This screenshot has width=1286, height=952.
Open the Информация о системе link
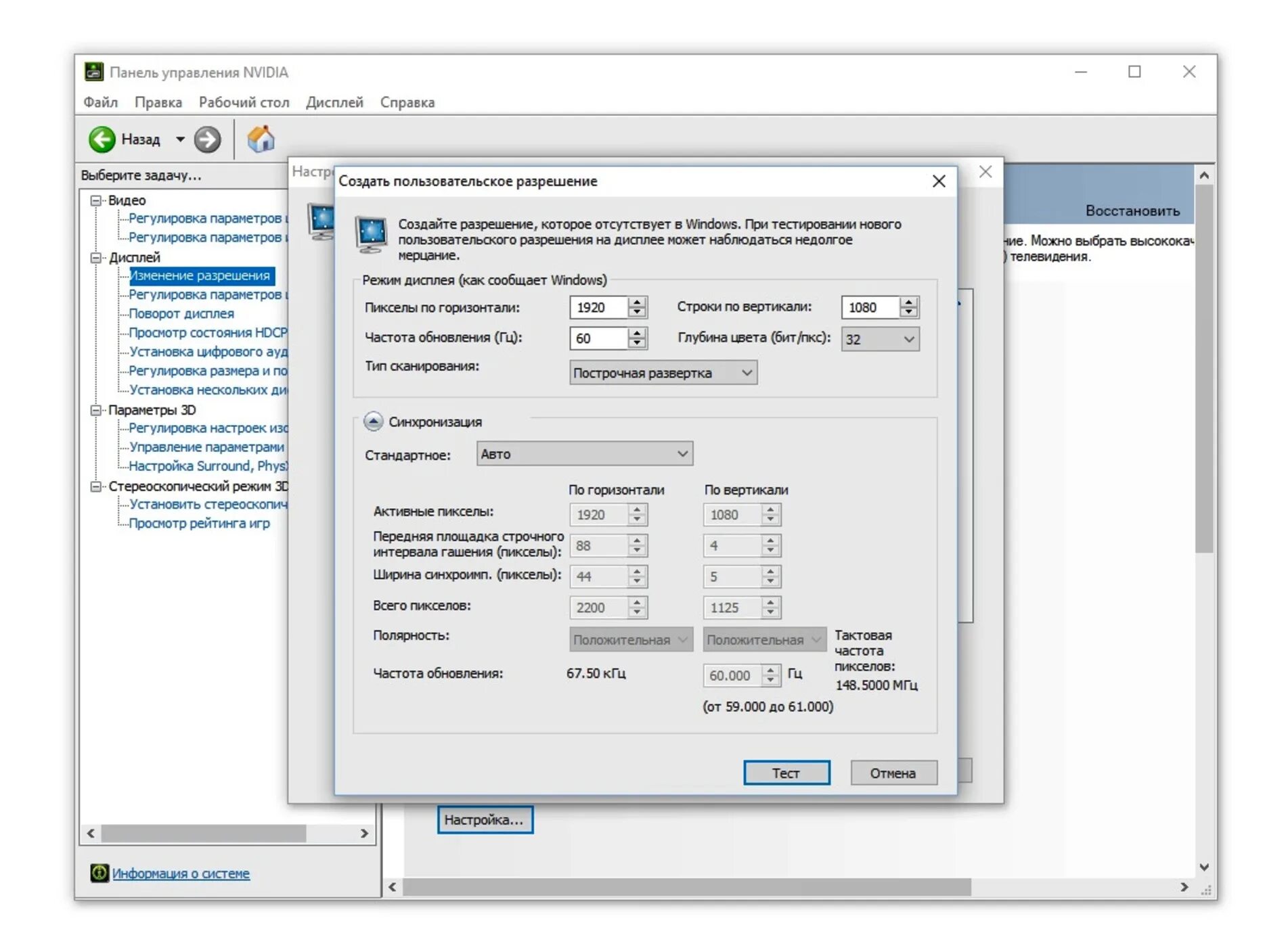point(181,874)
